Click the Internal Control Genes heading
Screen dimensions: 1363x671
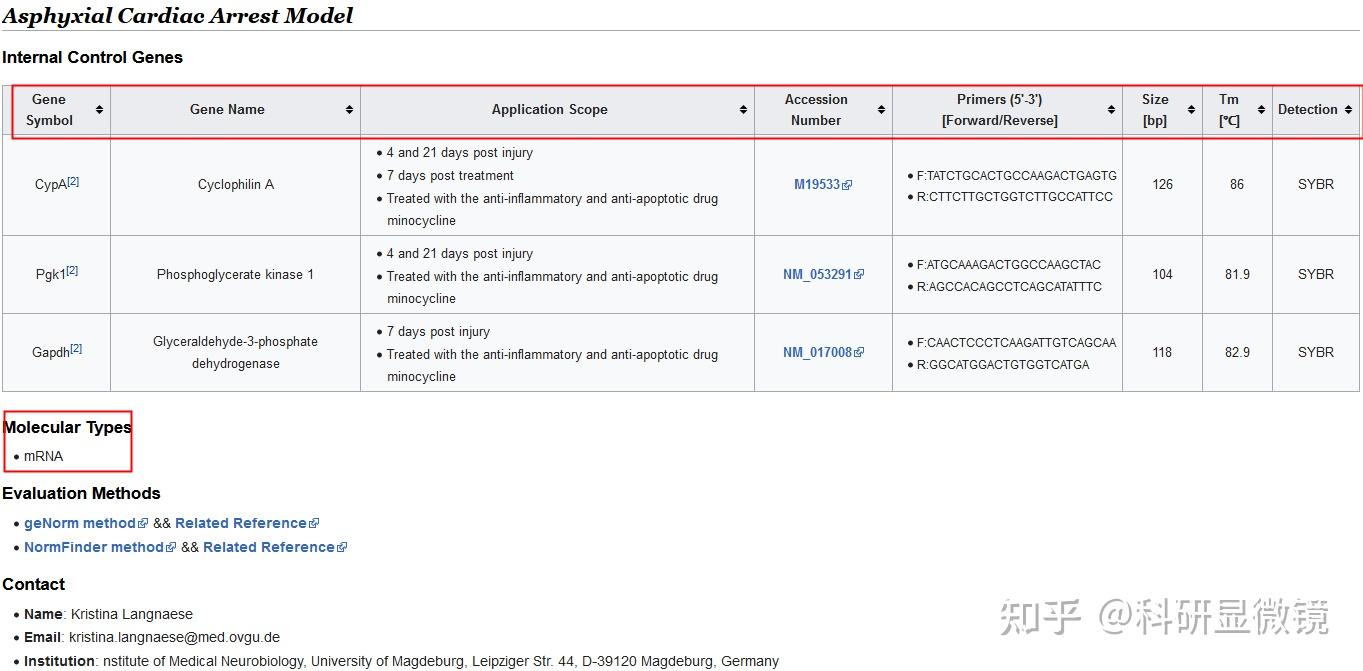coord(92,57)
